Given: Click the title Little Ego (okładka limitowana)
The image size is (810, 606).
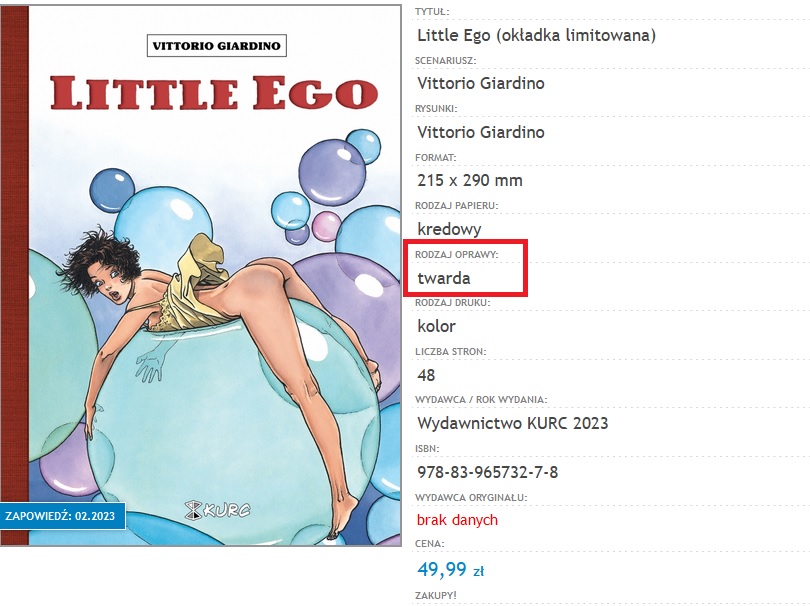Looking at the screenshot, I should [536, 36].
